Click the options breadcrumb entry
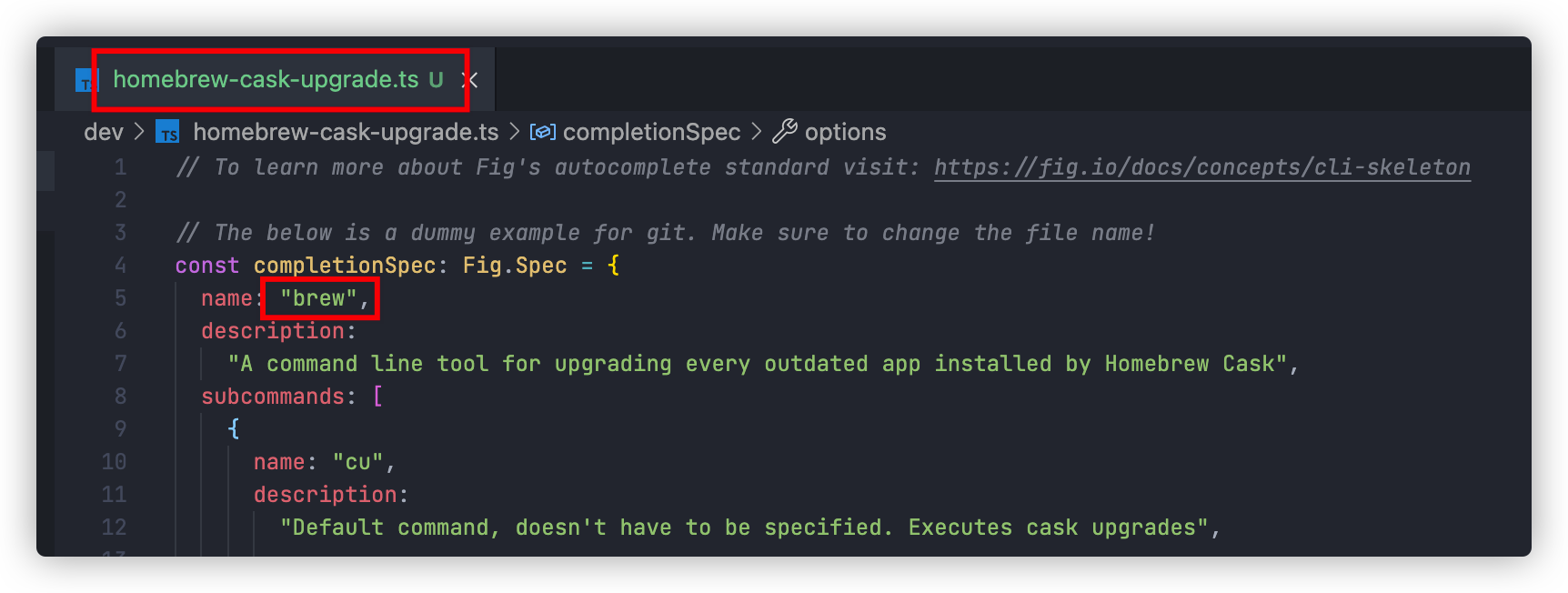This screenshot has width=1568, height=593. 846,132
